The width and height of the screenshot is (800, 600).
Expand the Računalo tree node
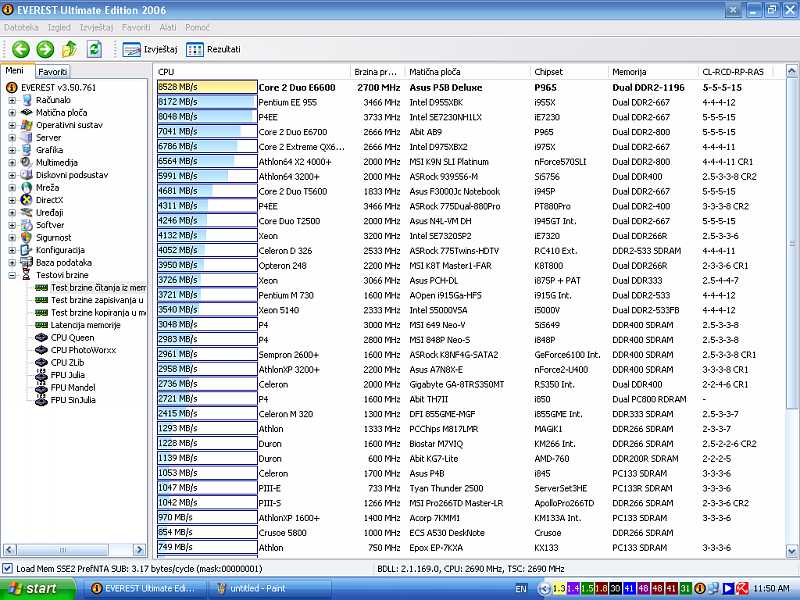(12, 100)
